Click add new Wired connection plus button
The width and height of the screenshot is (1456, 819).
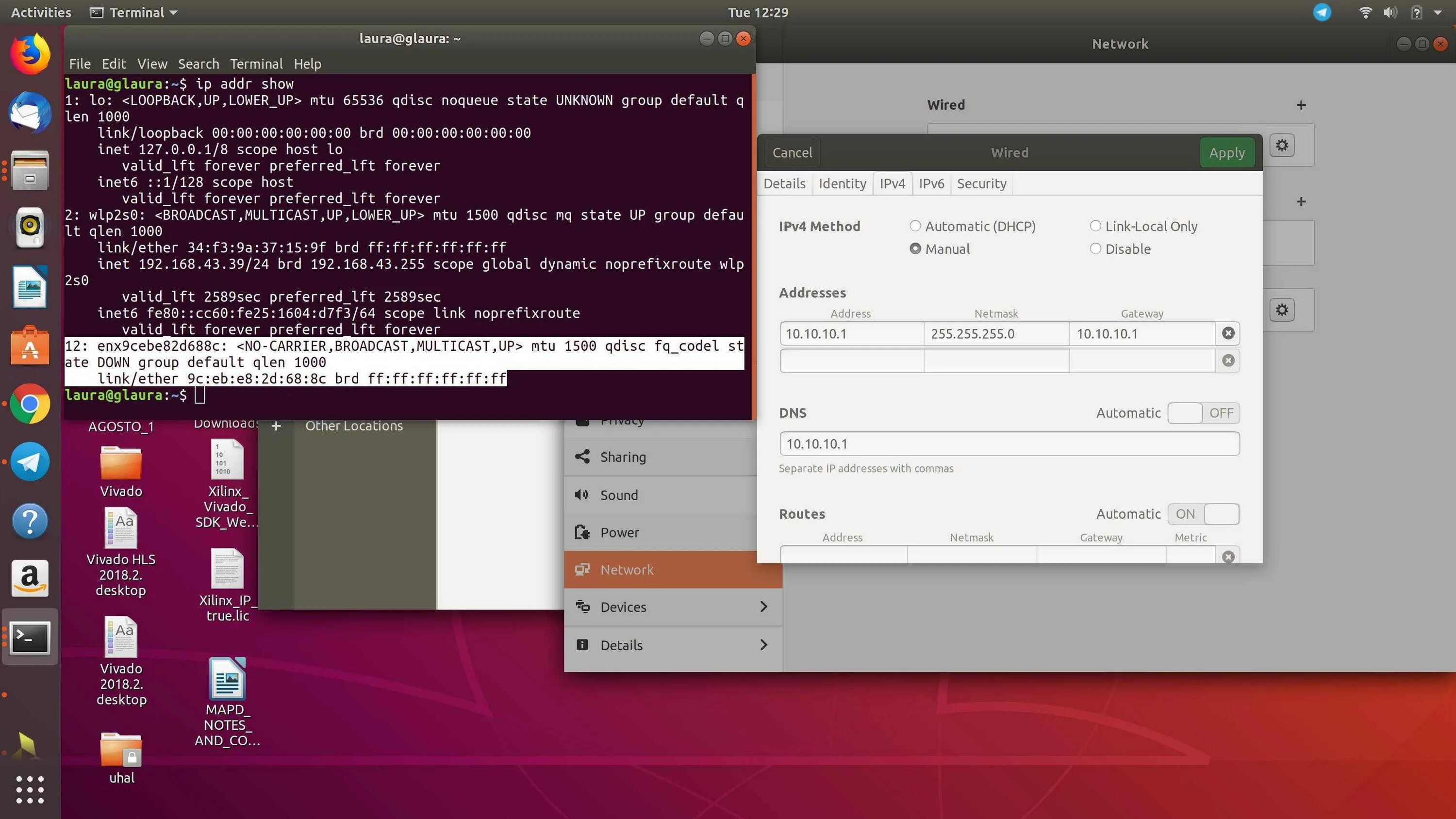pos(1300,104)
